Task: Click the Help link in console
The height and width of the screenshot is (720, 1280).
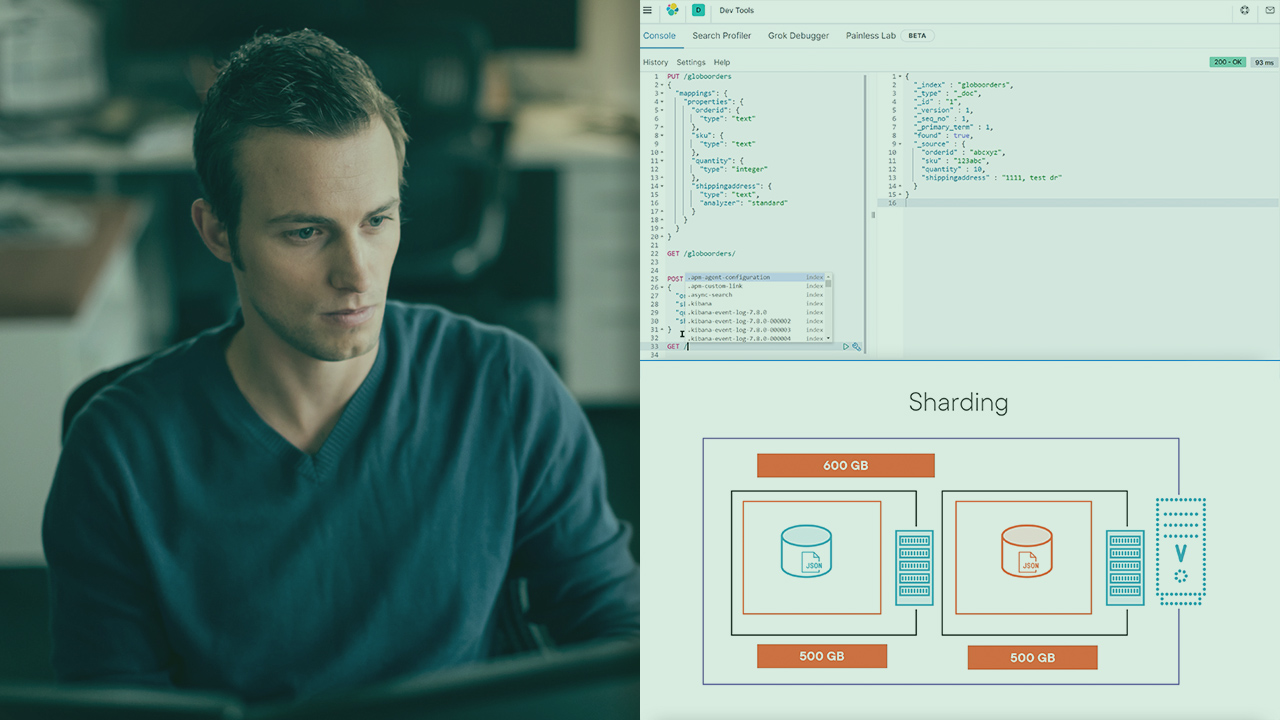Action: [x=722, y=62]
